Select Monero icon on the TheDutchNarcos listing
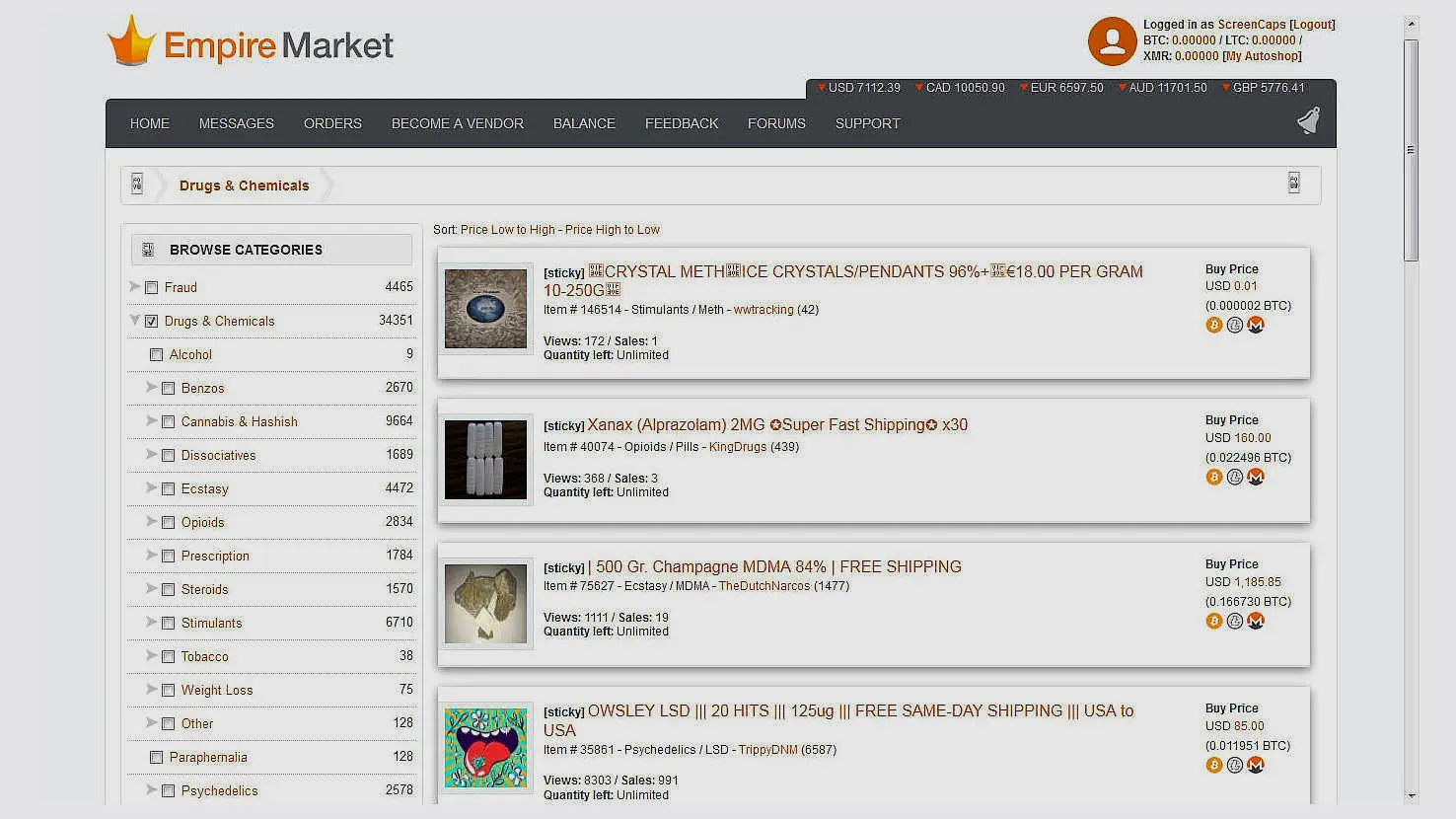The width and height of the screenshot is (1456, 819). [x=1256, y=621]
